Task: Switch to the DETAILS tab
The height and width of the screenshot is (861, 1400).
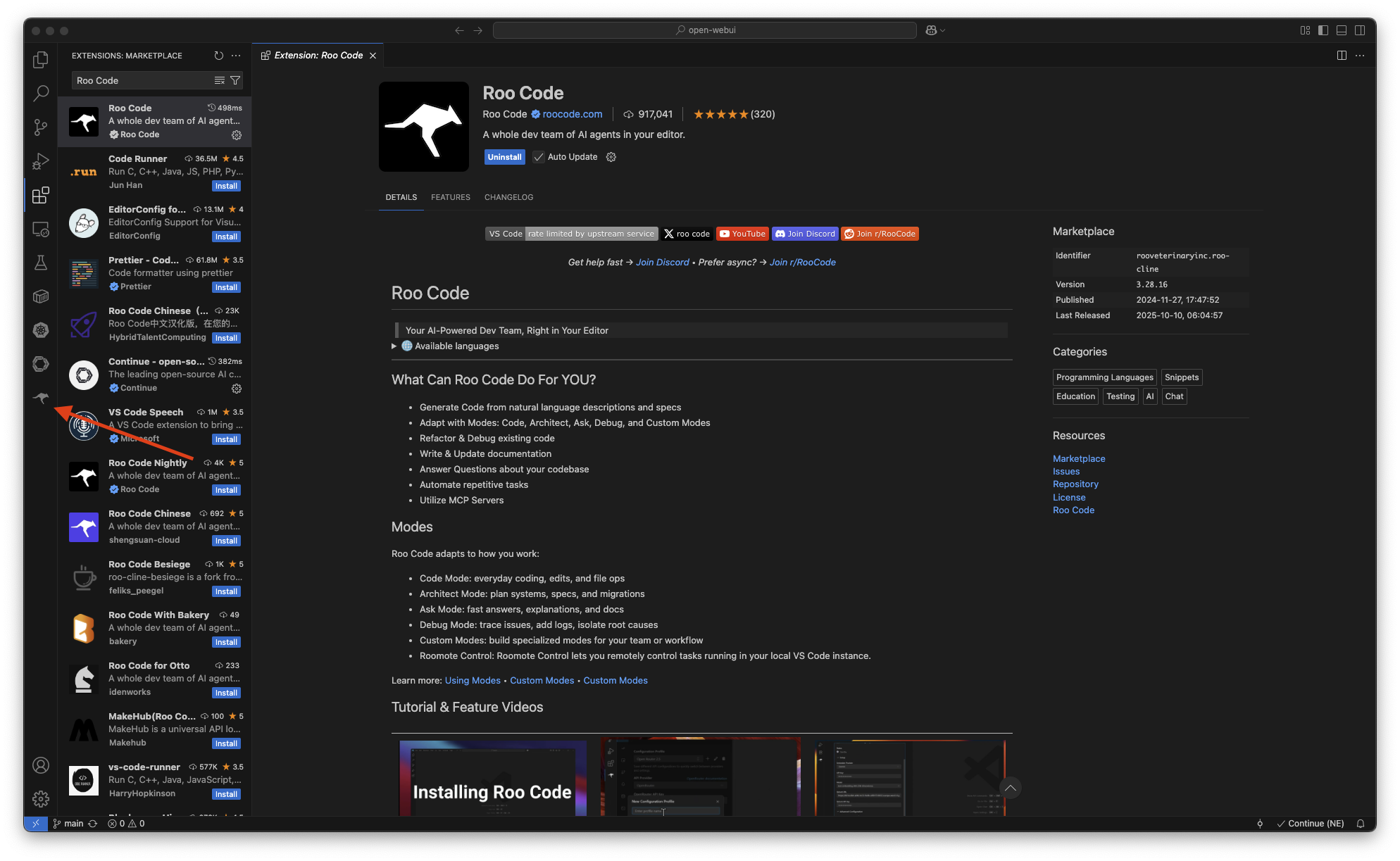Action: [401, 197]
